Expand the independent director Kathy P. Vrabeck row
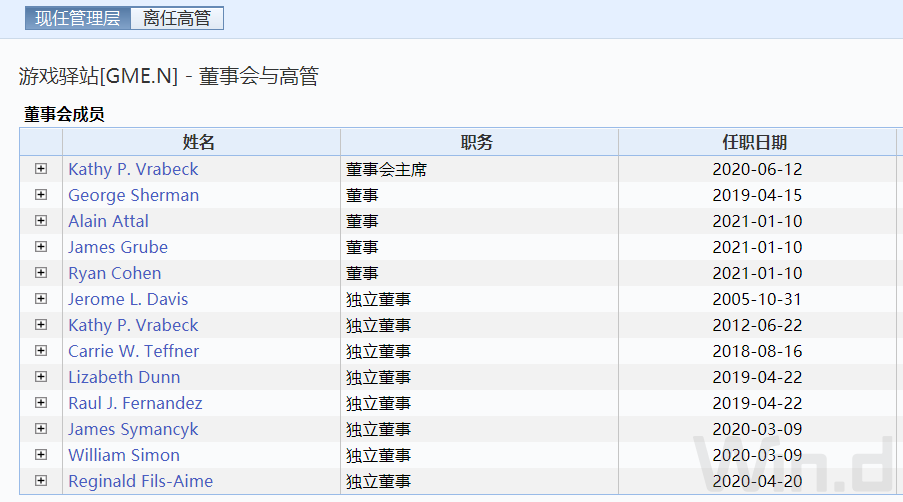 41,325
